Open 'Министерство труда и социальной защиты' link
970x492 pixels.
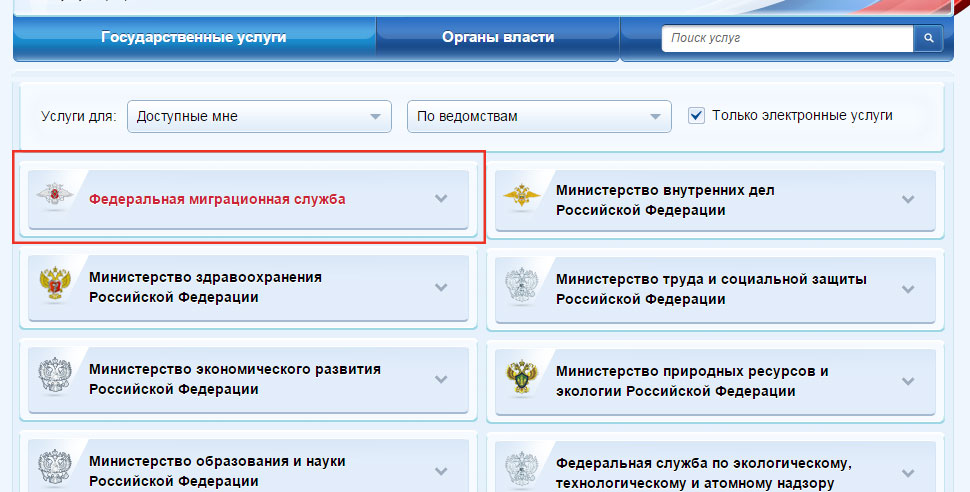coord(711,289)
